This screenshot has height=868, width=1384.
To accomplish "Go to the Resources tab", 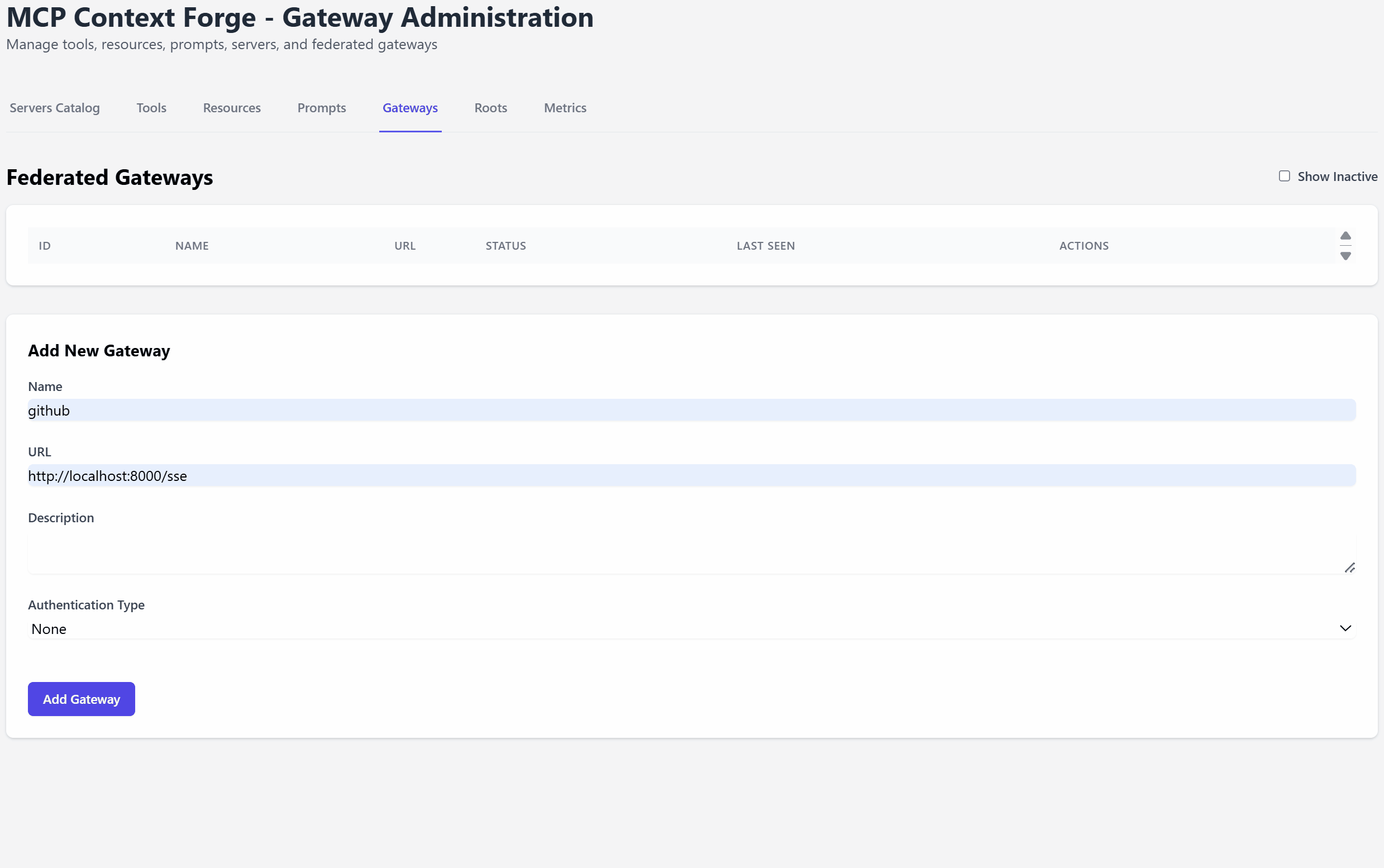I will (x=231, y=108).
